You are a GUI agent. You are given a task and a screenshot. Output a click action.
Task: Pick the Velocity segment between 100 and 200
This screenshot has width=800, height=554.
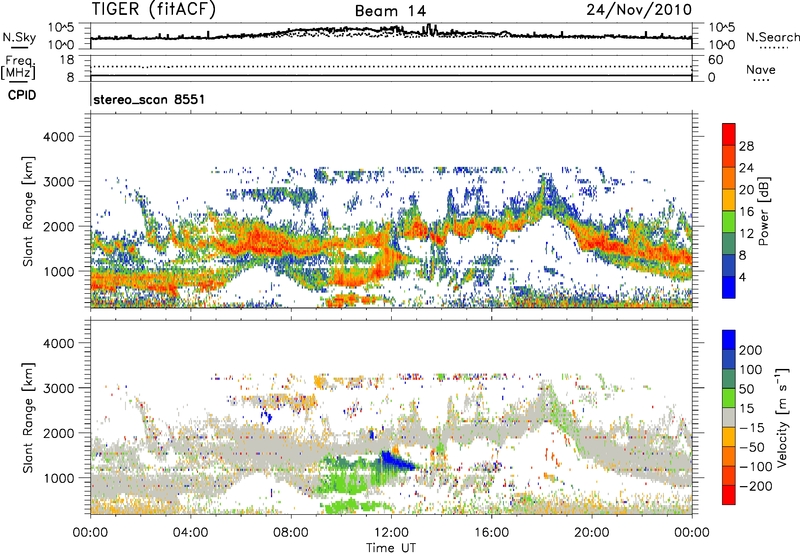click(729, 359)
